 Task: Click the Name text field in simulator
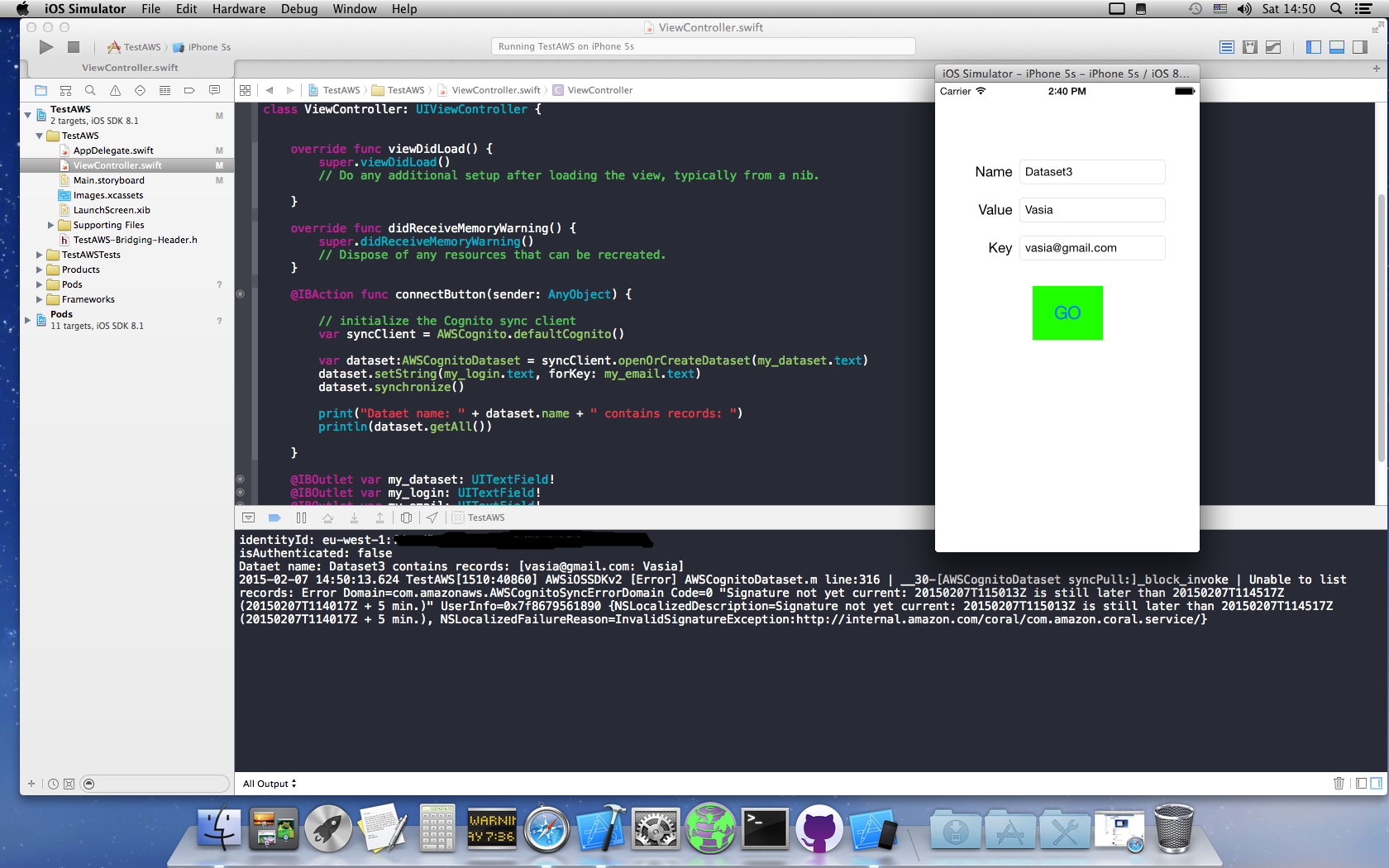click(x=1092, y=172)
